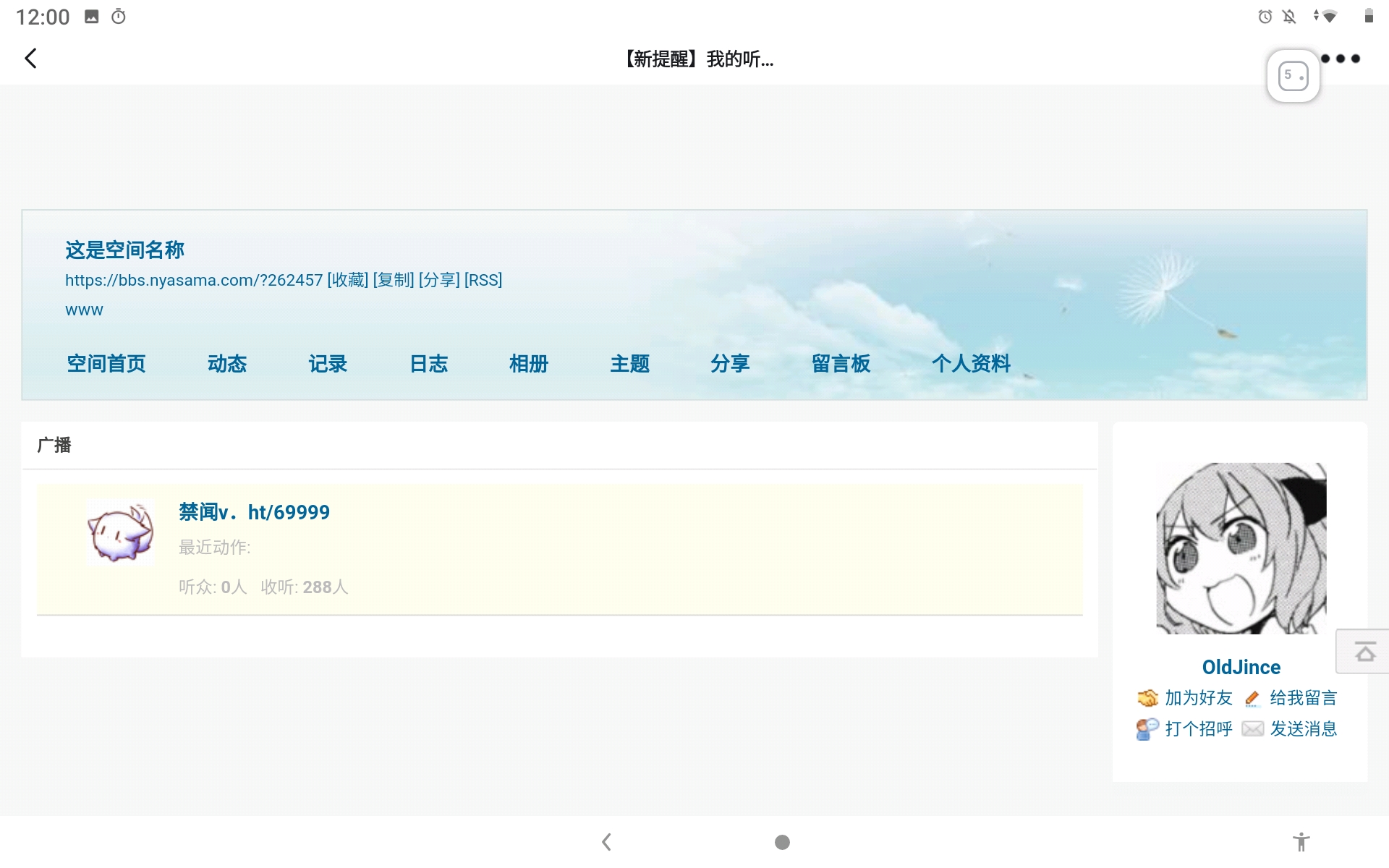
Task: Click the [收藏] link
Action: [x=348, y=281]
